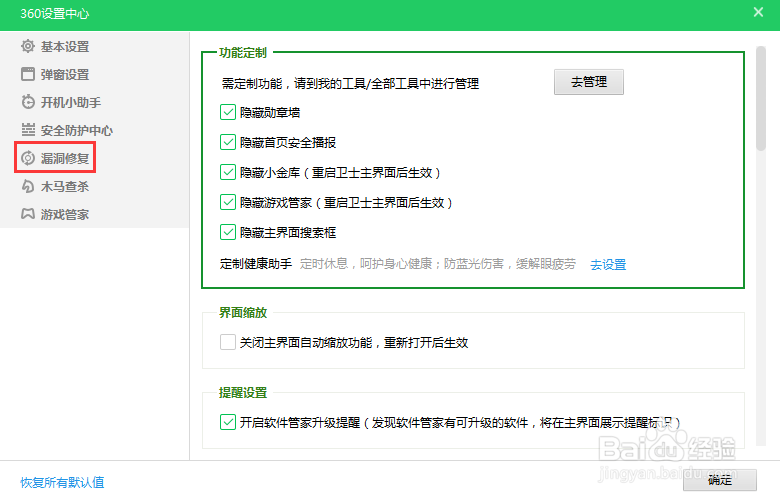The height and width of the screenshot is (500, 780).
Task: Toggle 隐藏首页安全播报 checkbox
Action: tap(228, 142)
